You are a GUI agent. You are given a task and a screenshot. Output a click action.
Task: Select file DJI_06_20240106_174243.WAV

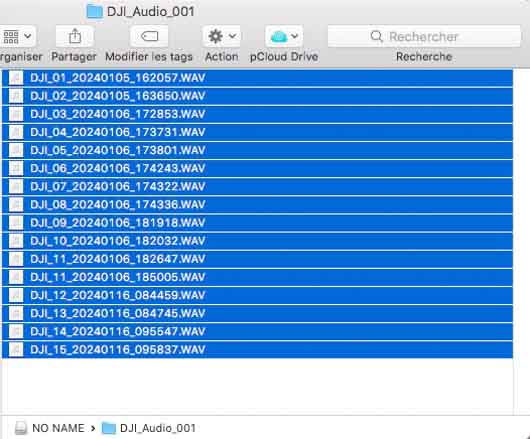[257, 169]
